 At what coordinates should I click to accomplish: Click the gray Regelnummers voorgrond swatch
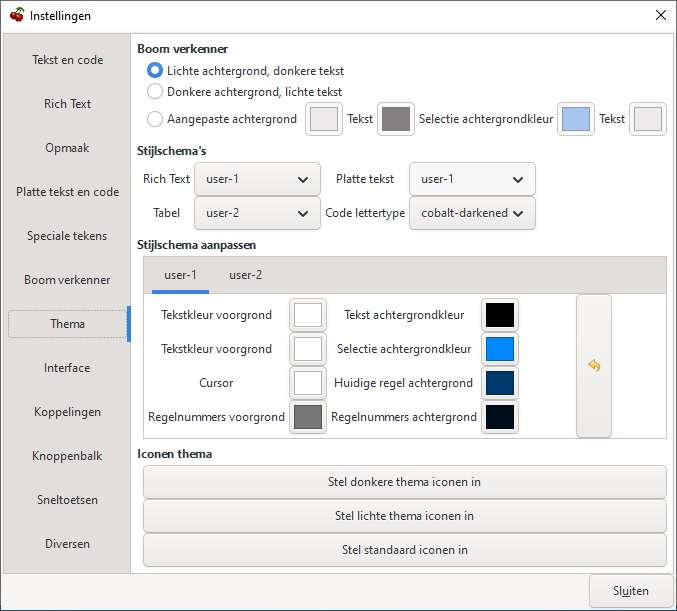(x=308, y=417)
